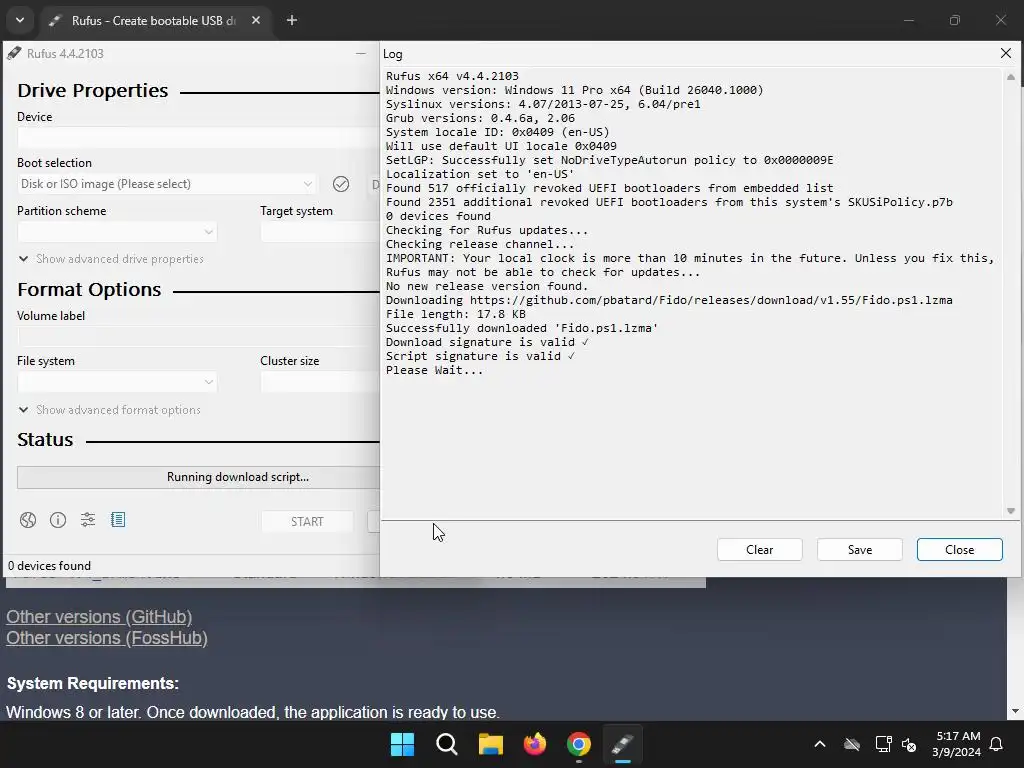Open the Partition scheme dropdown

[x=117, y=232]
